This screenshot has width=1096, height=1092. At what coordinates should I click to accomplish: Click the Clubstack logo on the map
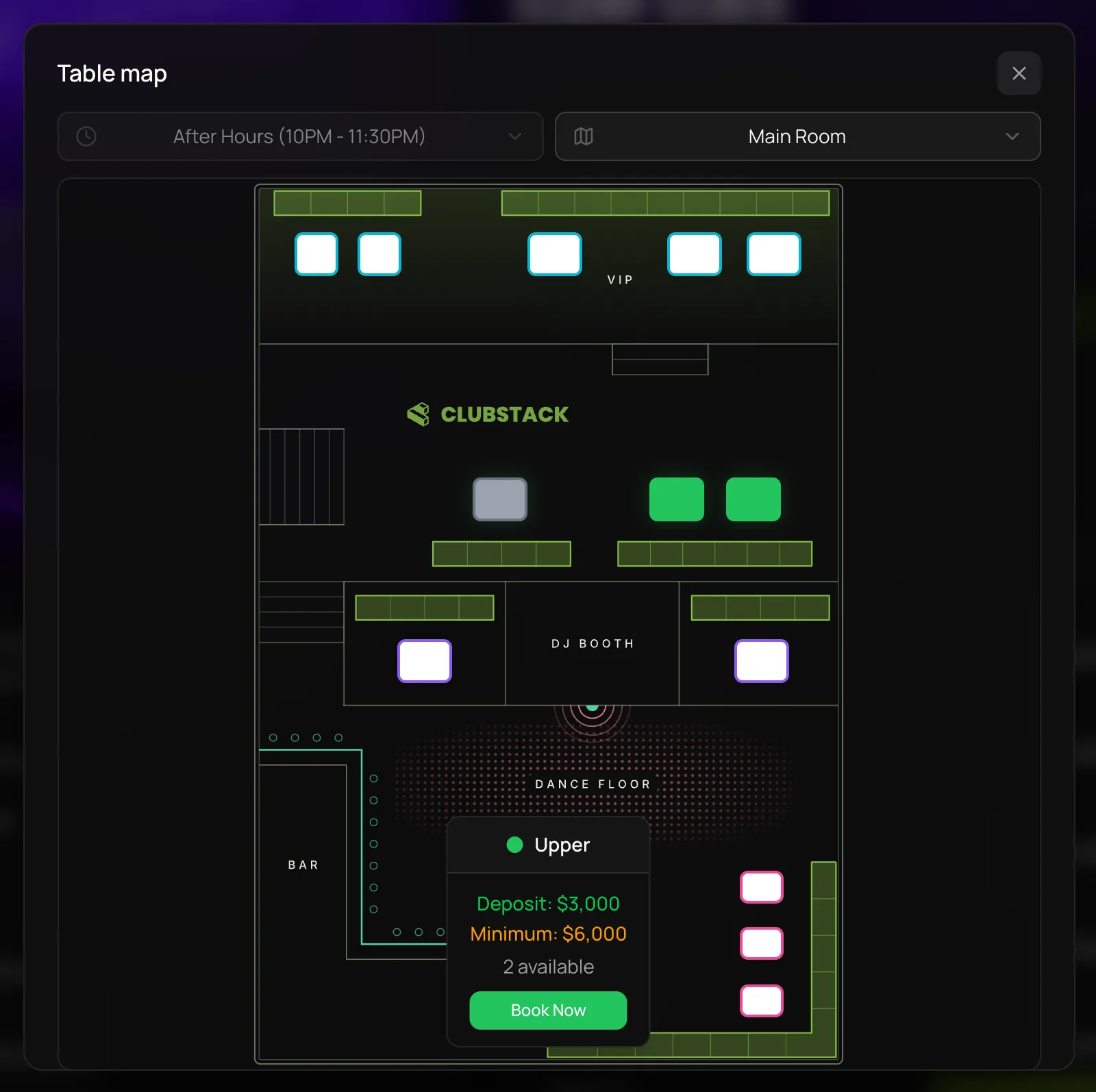coord(488,414)
